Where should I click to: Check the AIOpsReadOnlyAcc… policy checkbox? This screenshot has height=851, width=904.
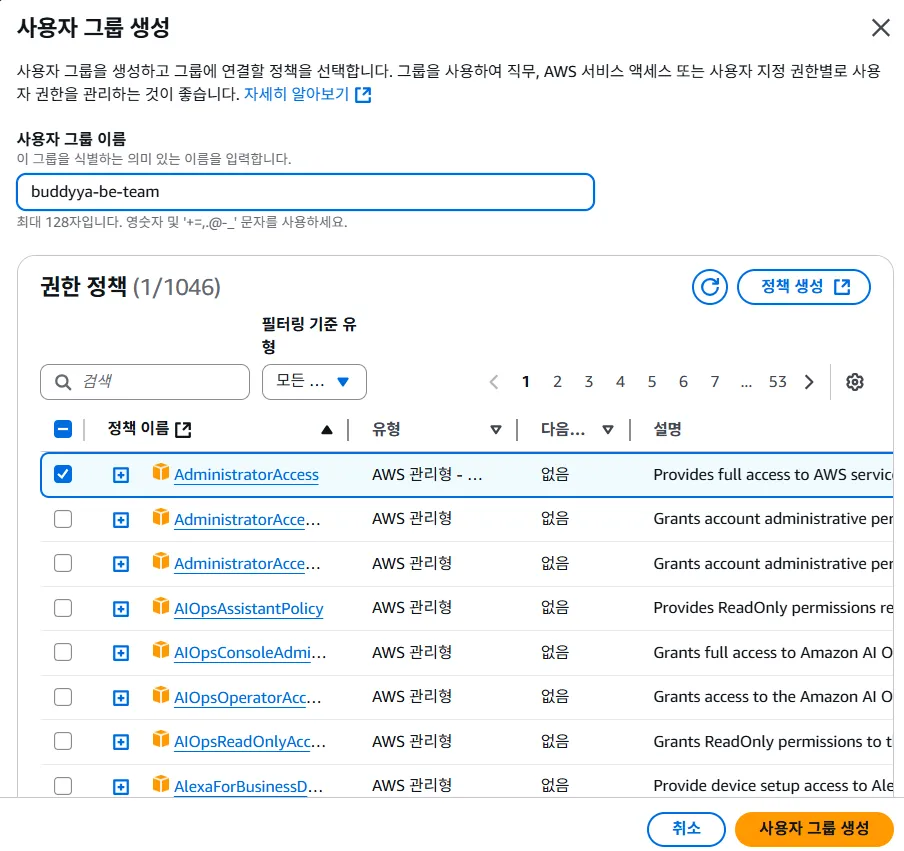(x=63, y=741)
